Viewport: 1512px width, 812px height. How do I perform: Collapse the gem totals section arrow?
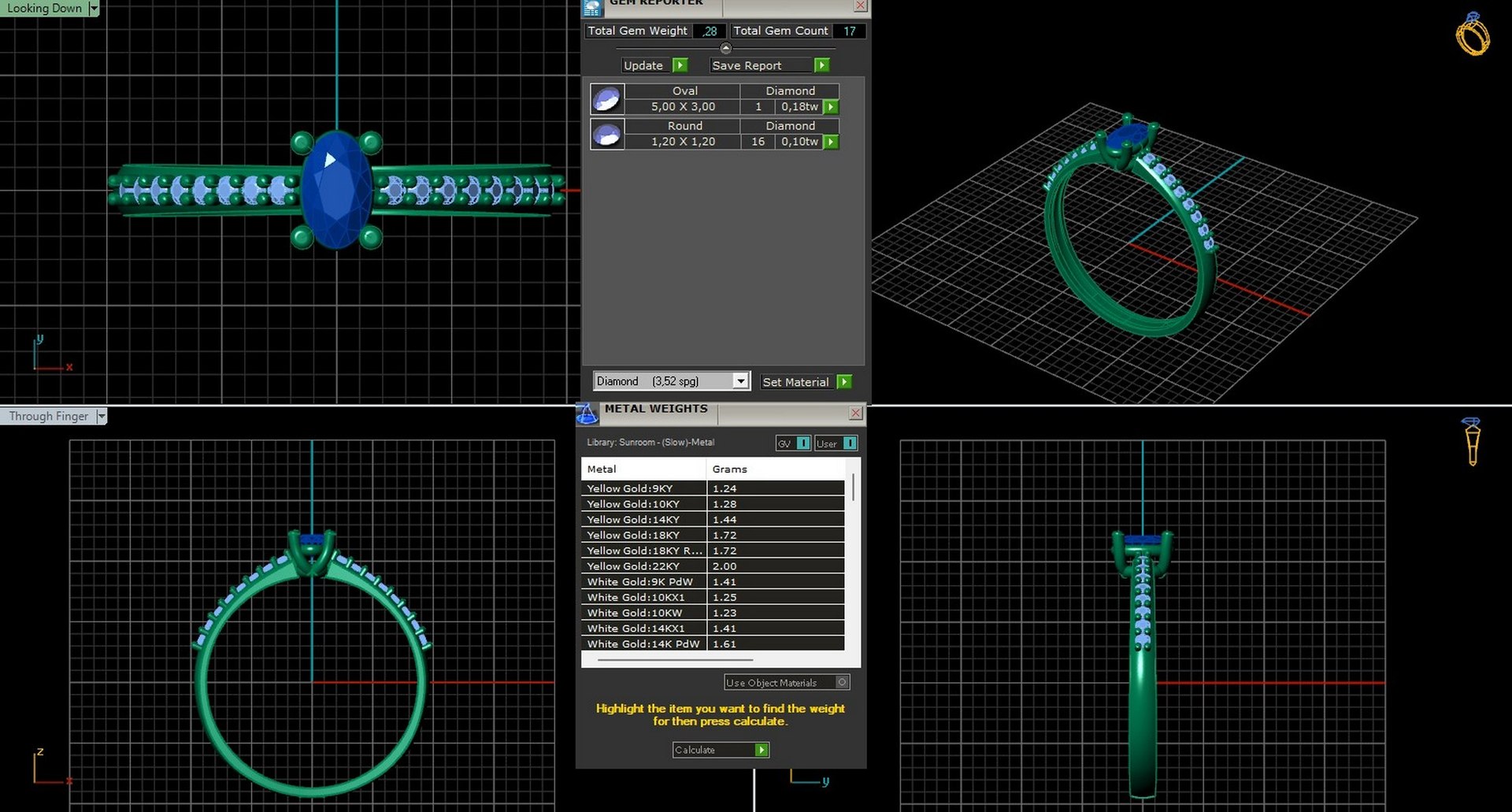[726, 48]
